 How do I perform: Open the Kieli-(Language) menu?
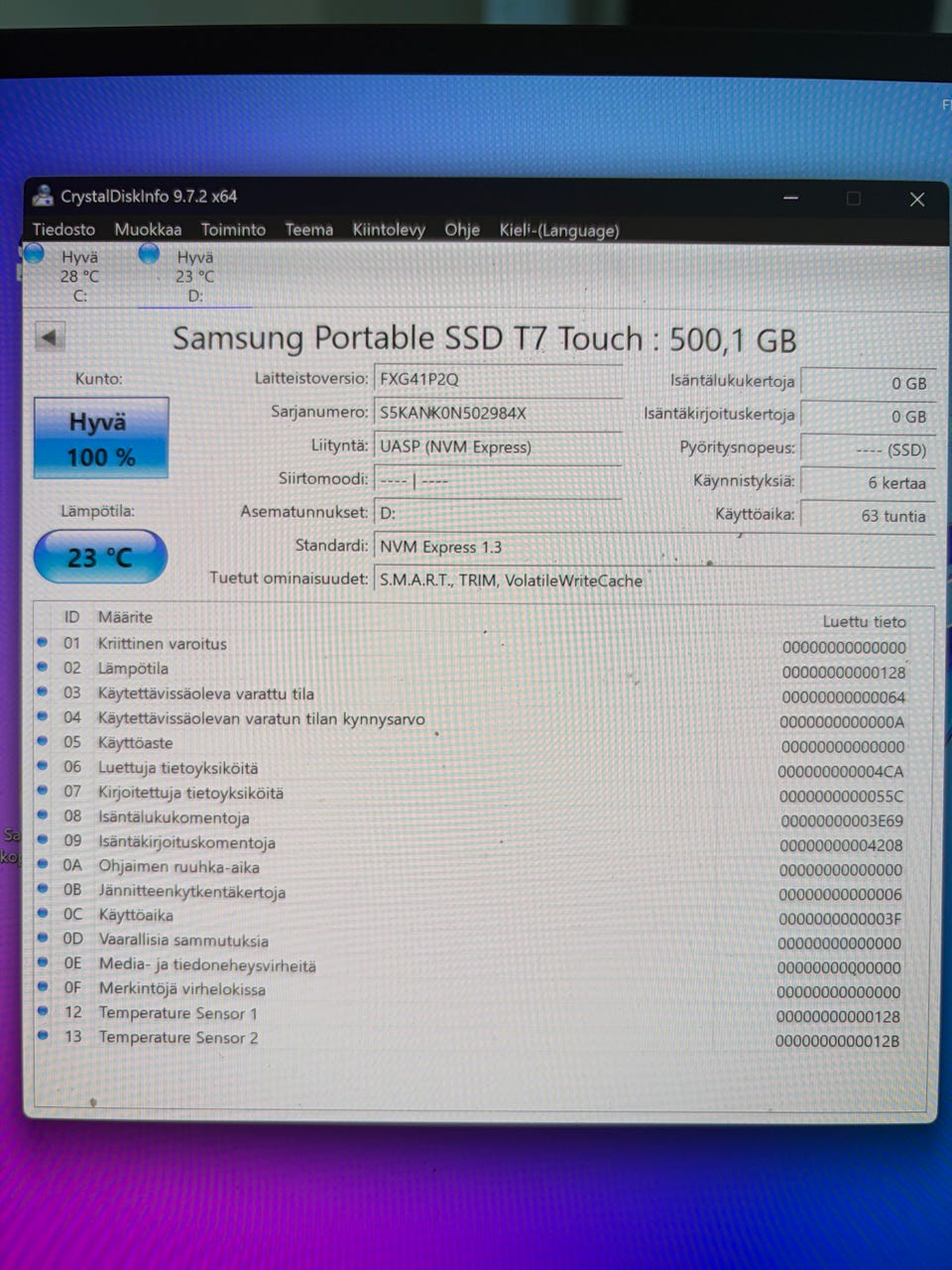[559, 230]
